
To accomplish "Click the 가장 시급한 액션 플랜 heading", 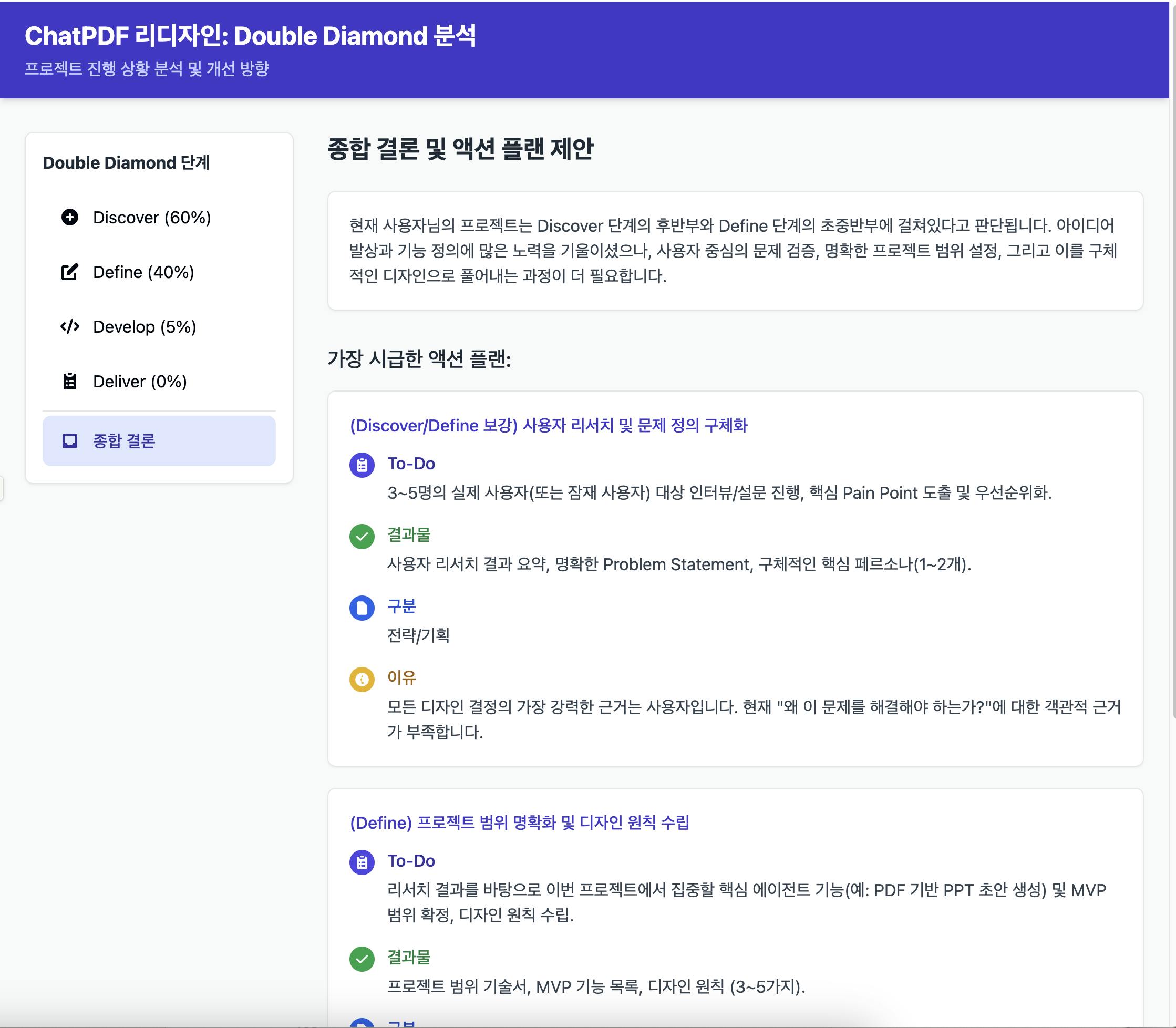I will click(419, 359).
